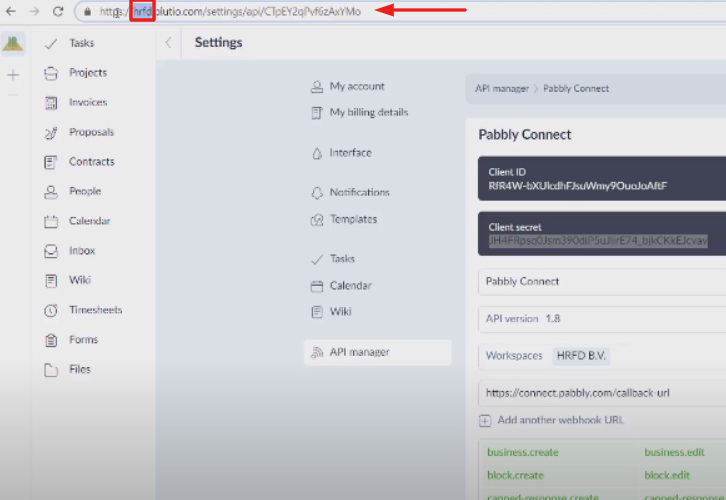Open Notifications settings
This screenshot has width=726, height=500.
pos(359,192)
